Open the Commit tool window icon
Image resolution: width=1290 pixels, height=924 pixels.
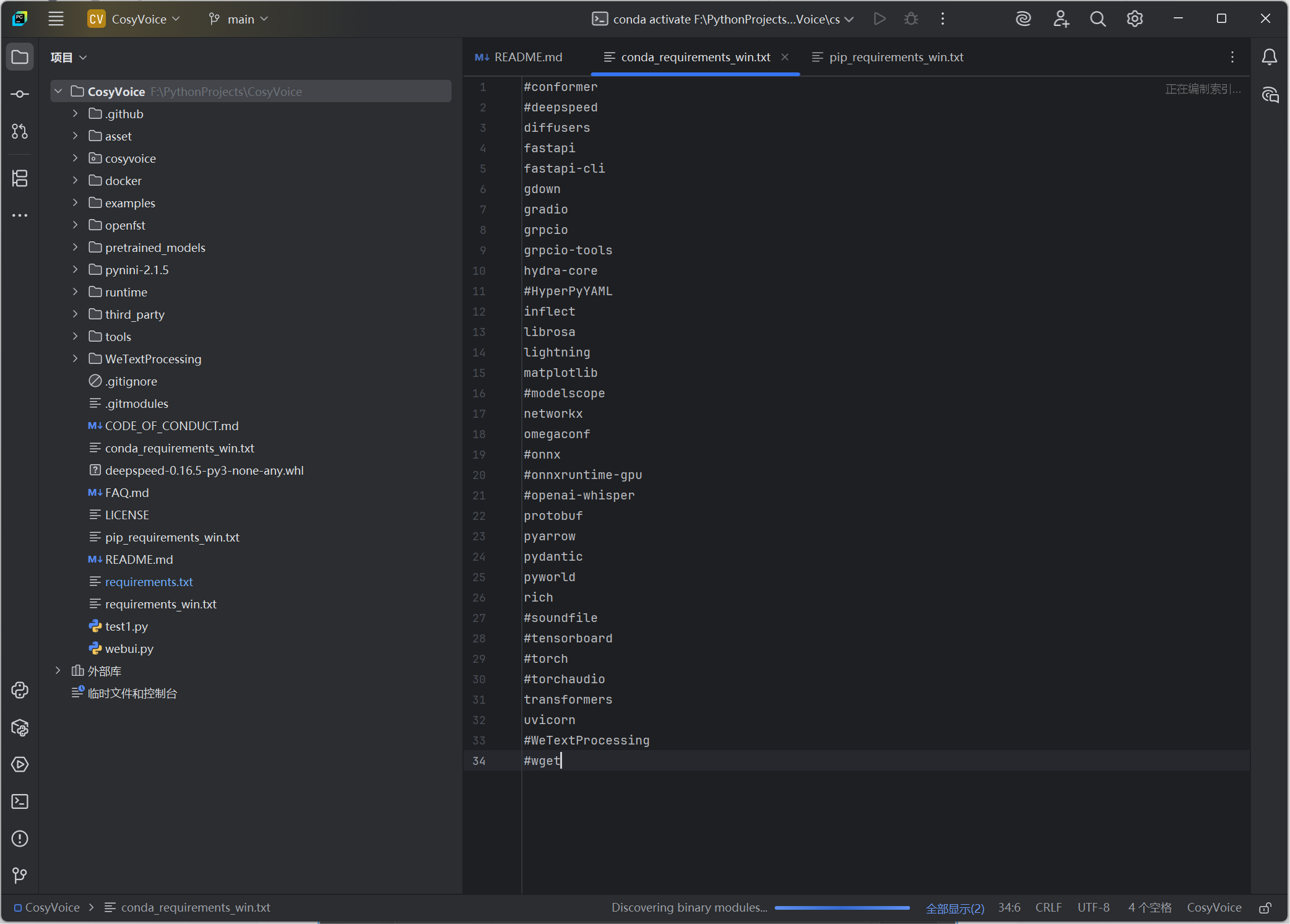click(20, 94)
